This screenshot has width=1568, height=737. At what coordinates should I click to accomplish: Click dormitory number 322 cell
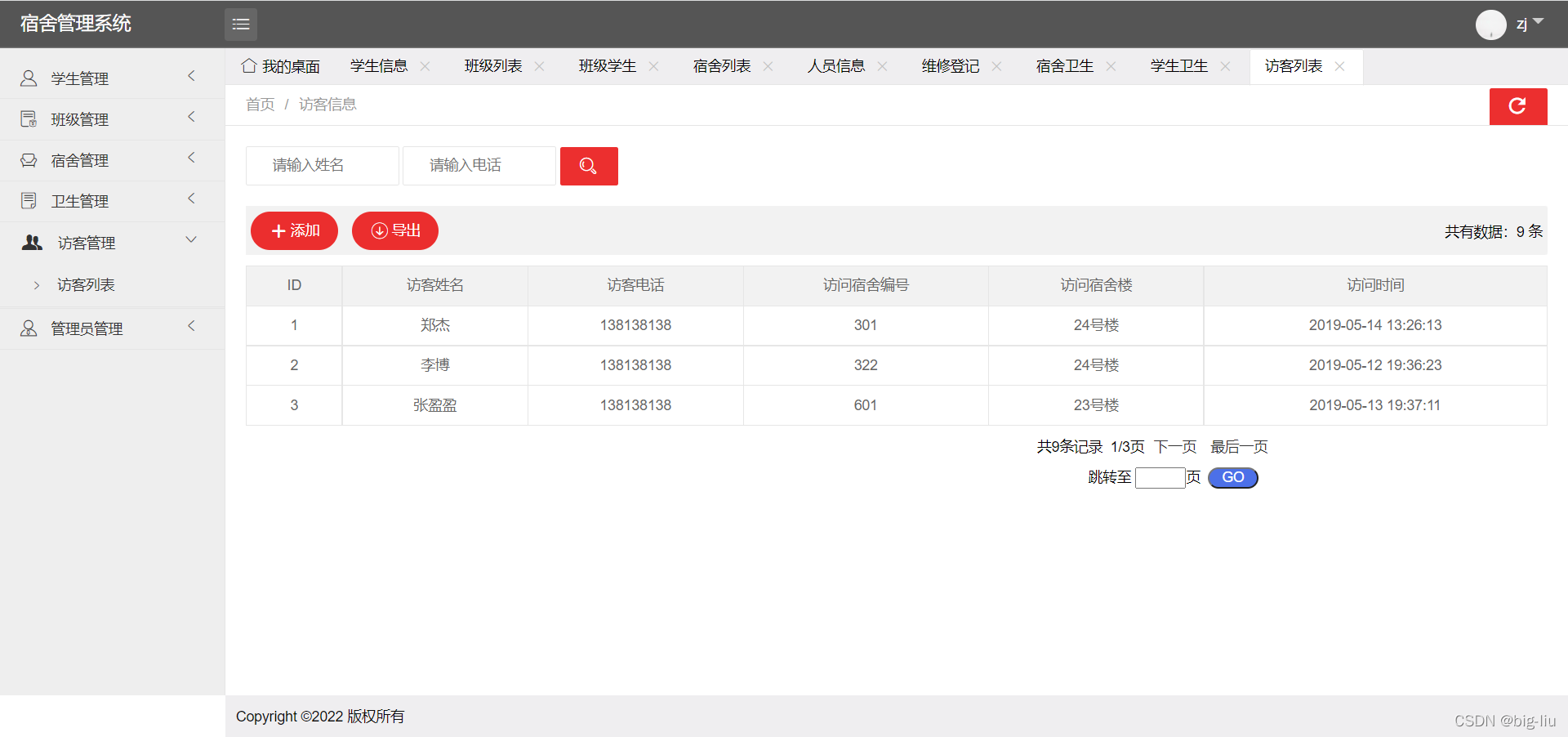866,365
